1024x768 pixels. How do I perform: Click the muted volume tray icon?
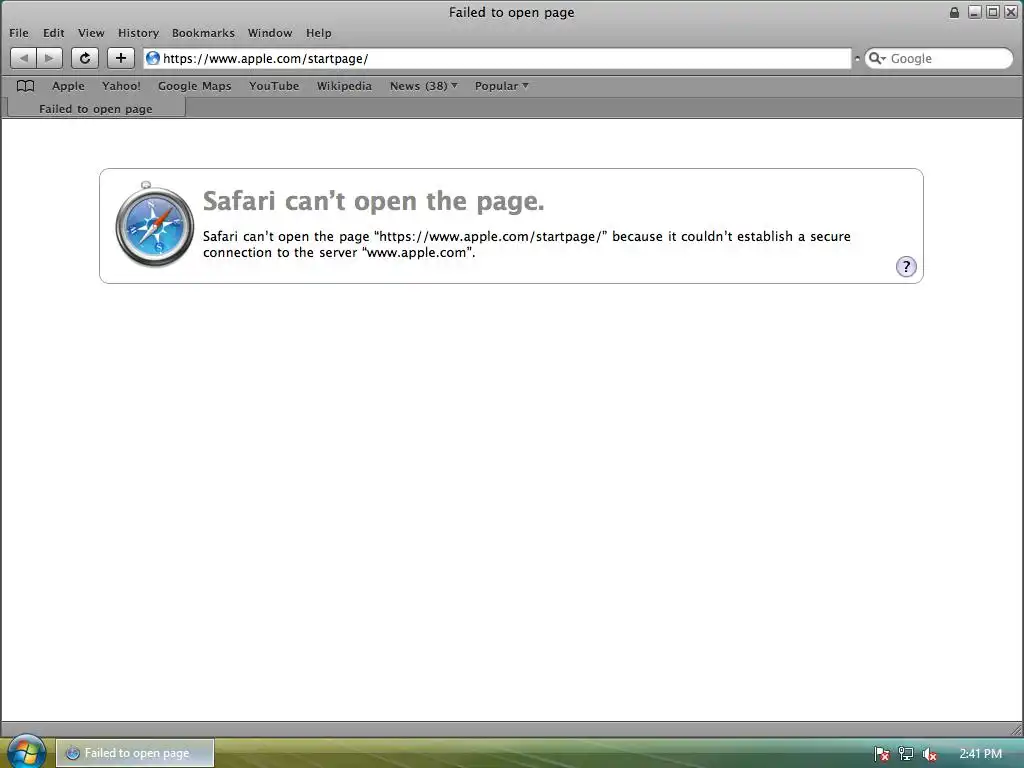point(929,754)
